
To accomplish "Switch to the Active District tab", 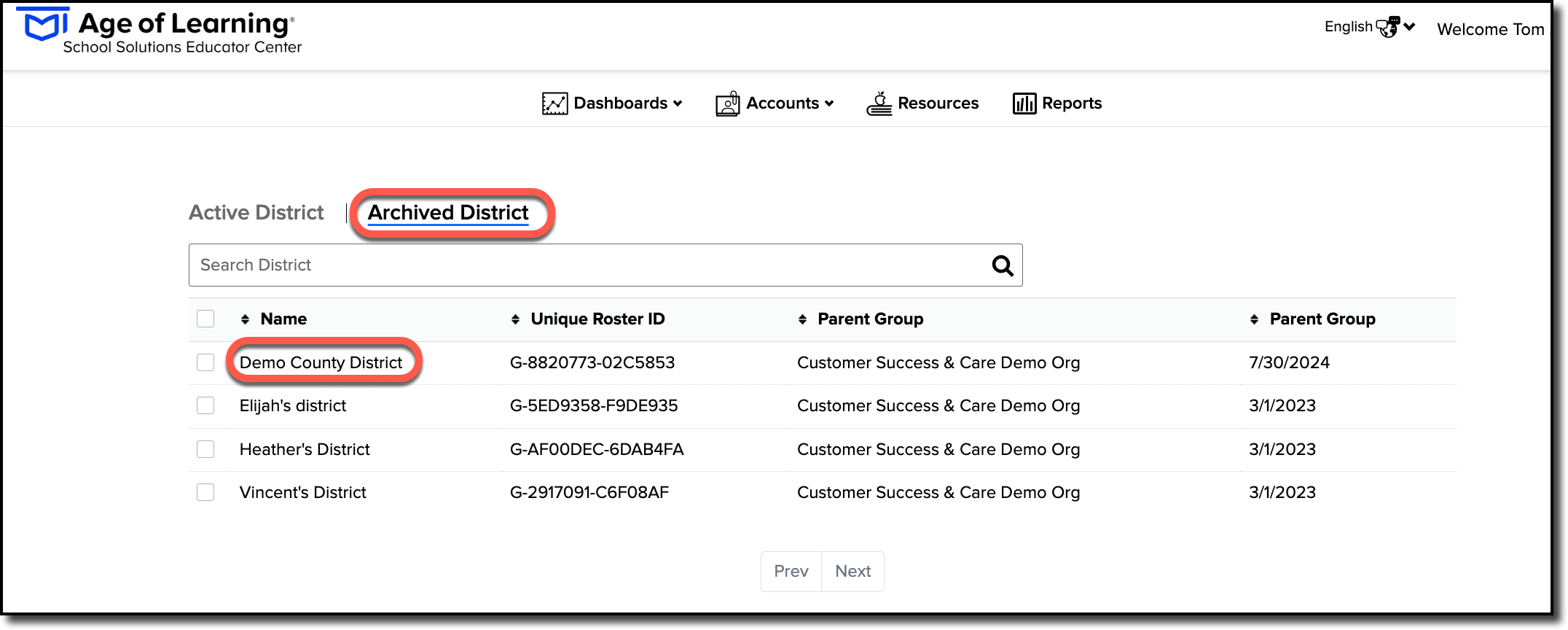I will coord(256,213).
